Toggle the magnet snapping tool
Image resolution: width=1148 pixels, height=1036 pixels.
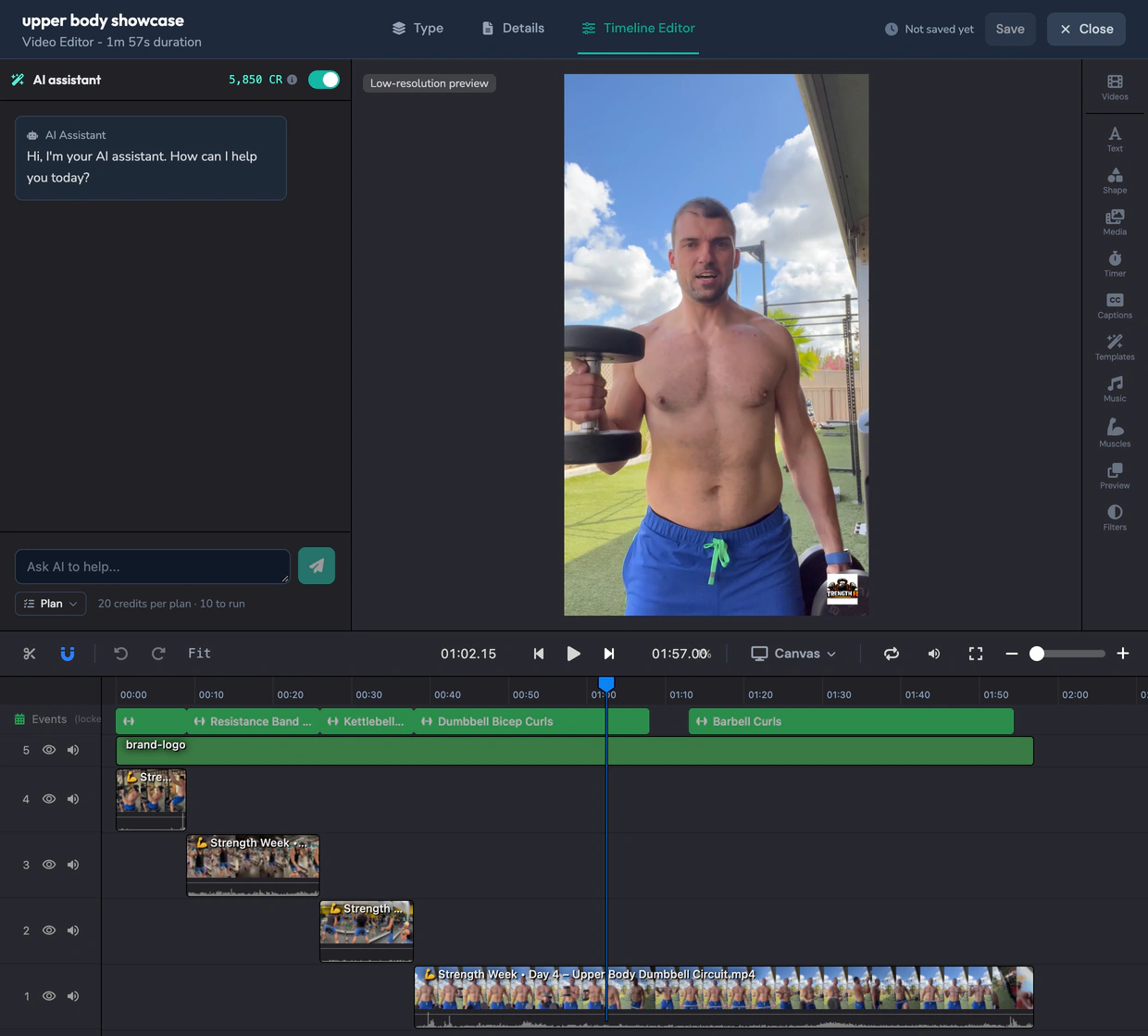point(68,654)
